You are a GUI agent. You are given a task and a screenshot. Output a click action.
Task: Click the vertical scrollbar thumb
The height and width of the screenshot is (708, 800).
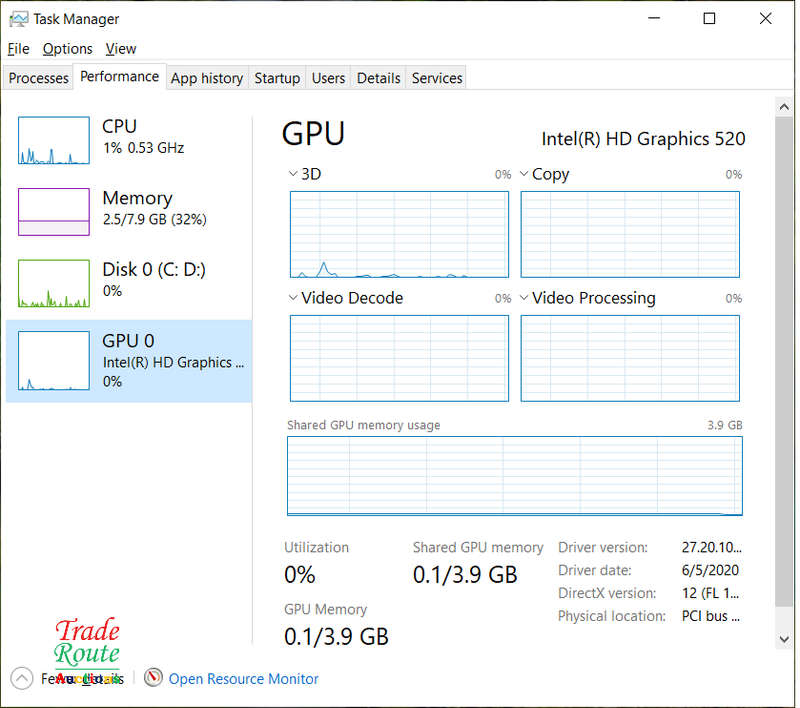coord(784,361)
